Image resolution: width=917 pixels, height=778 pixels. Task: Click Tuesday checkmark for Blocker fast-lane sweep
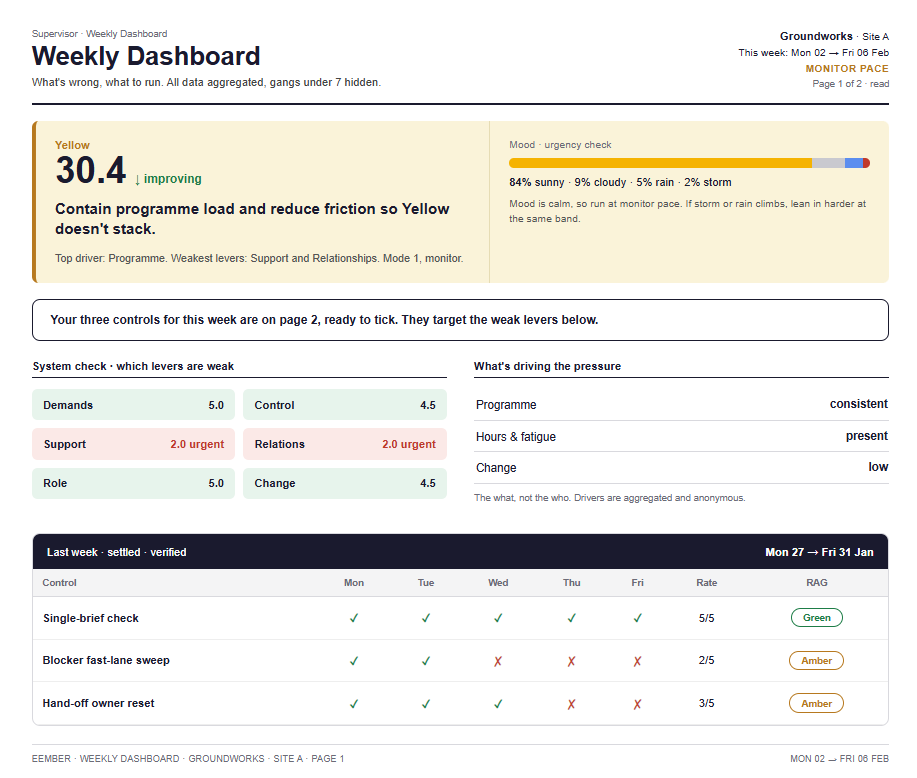click(426, 661)
